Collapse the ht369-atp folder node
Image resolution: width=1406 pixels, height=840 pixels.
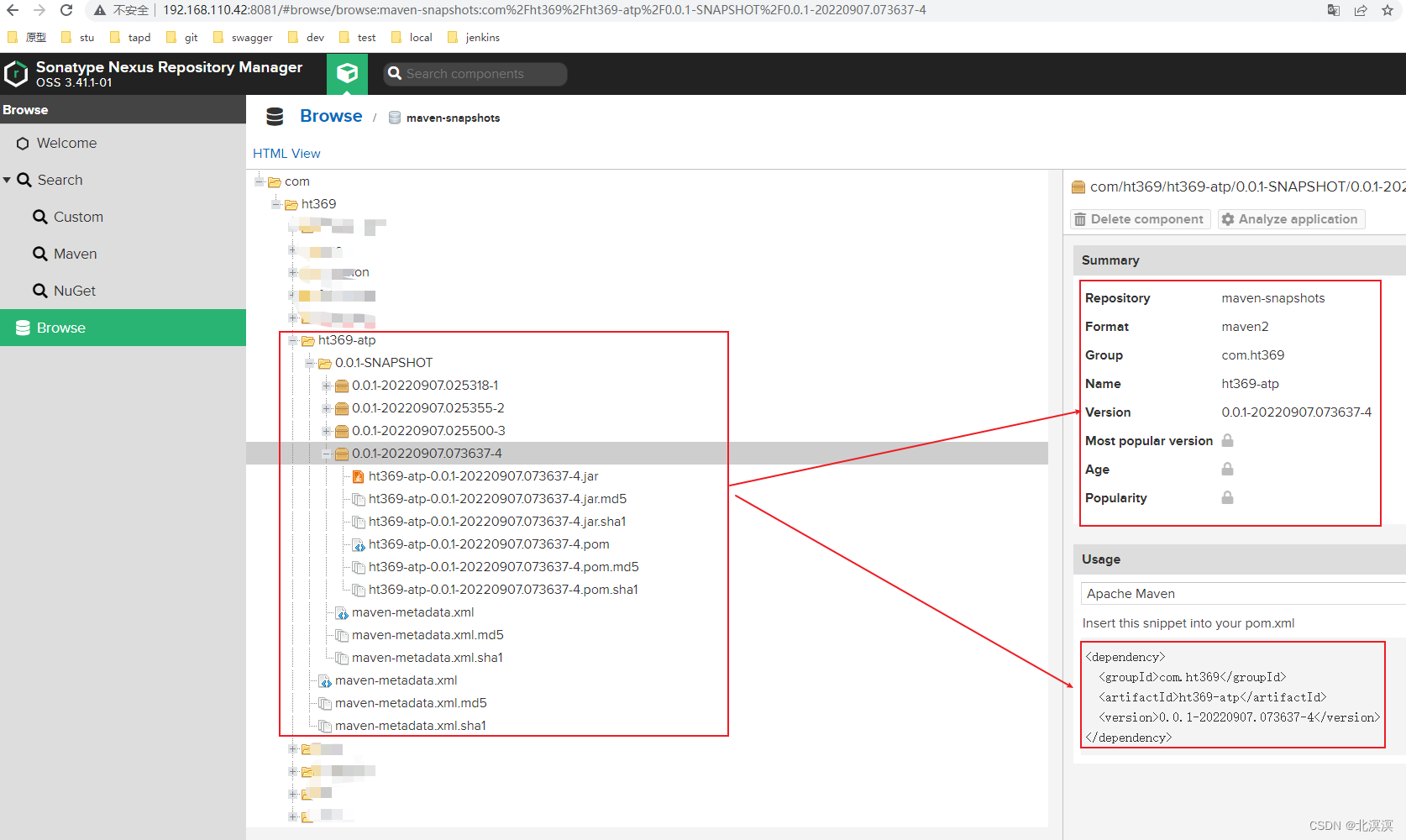(293, 340)
